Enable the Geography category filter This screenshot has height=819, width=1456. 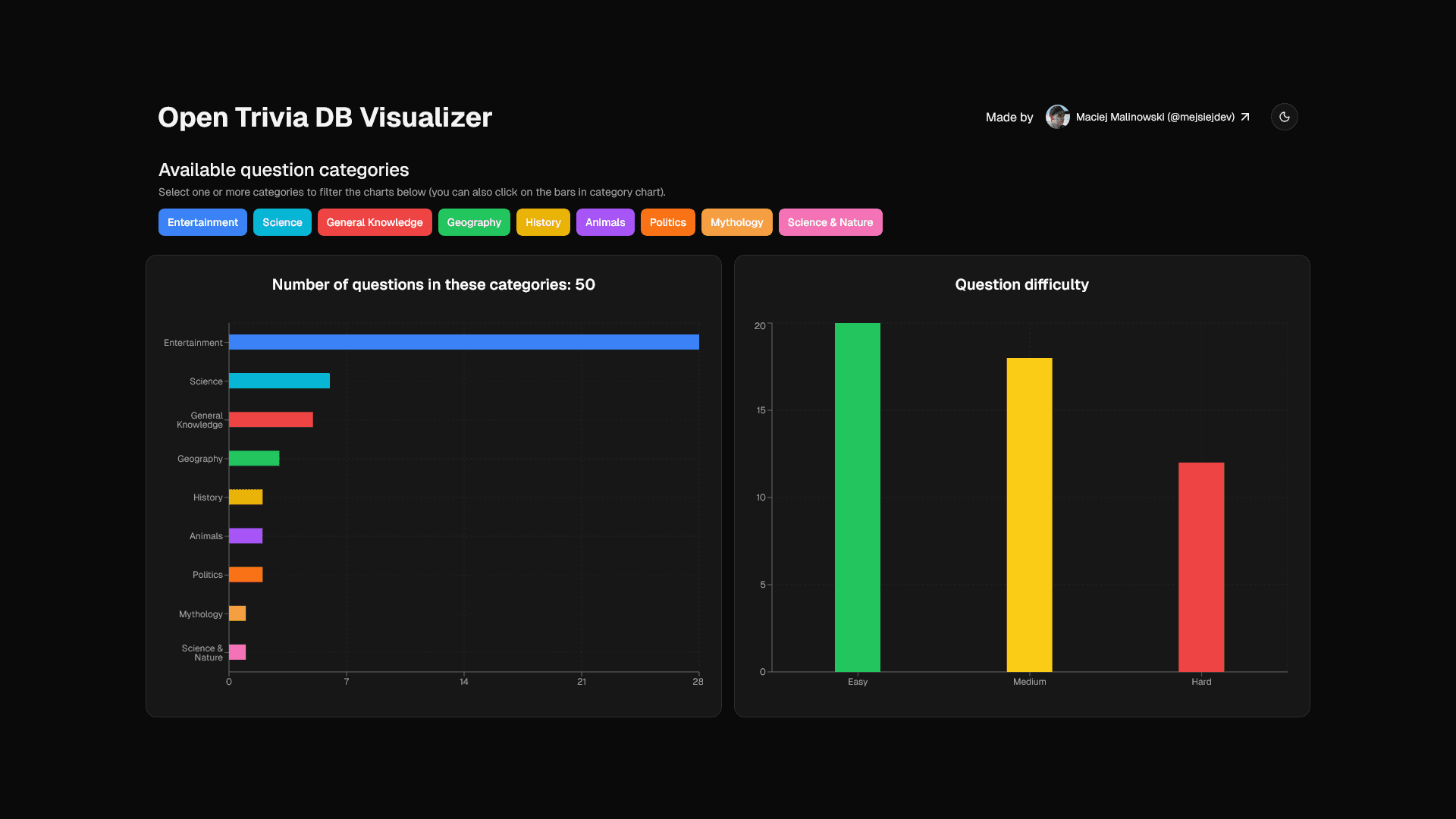(474, 222)
